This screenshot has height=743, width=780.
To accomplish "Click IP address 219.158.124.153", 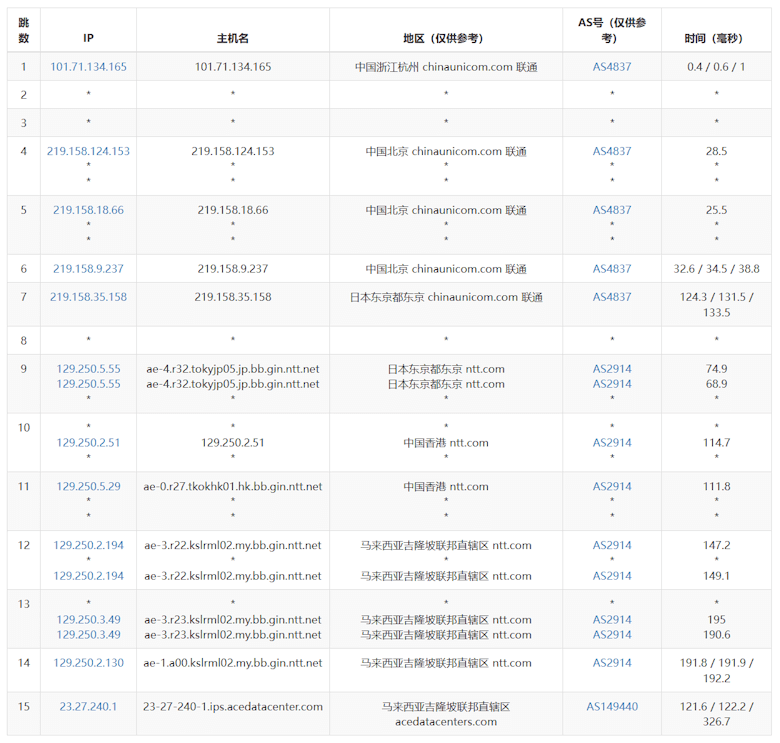I will click(x=88, y=151).
